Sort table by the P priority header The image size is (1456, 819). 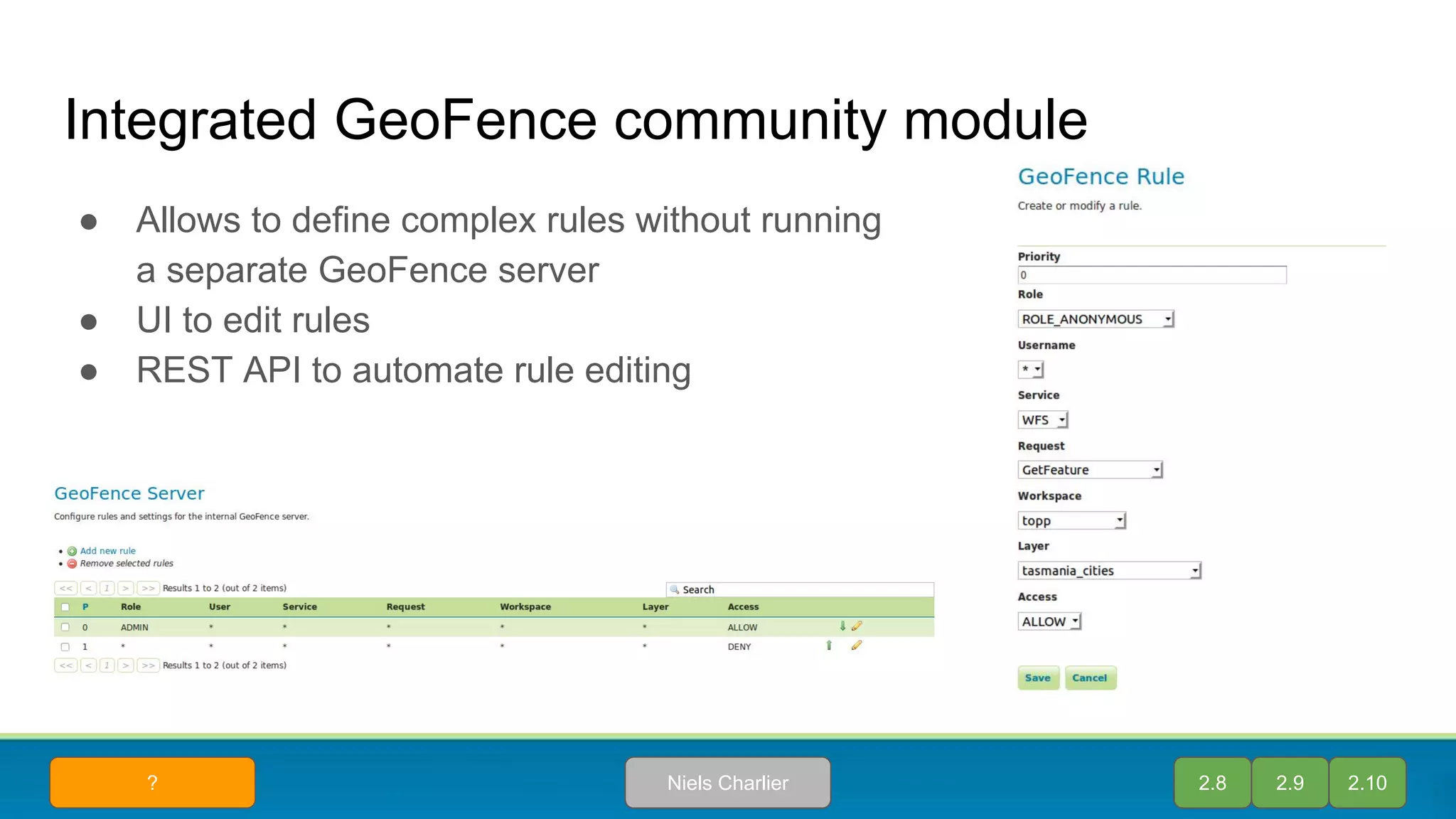pos(85,607)
